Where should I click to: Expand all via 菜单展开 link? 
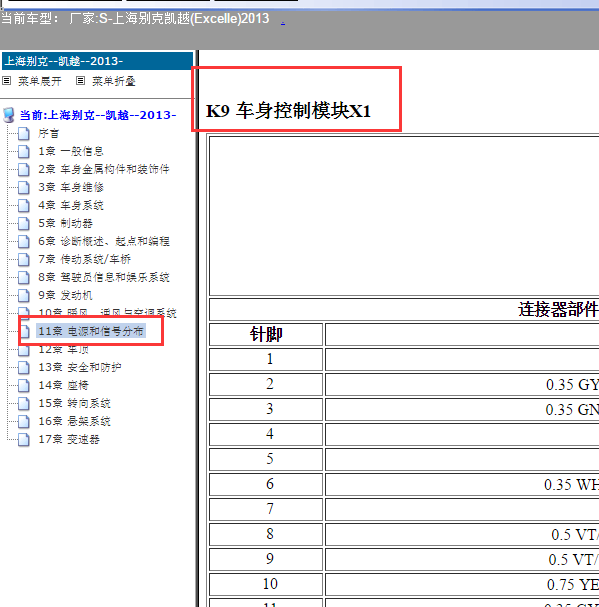[x=40, y=81]
